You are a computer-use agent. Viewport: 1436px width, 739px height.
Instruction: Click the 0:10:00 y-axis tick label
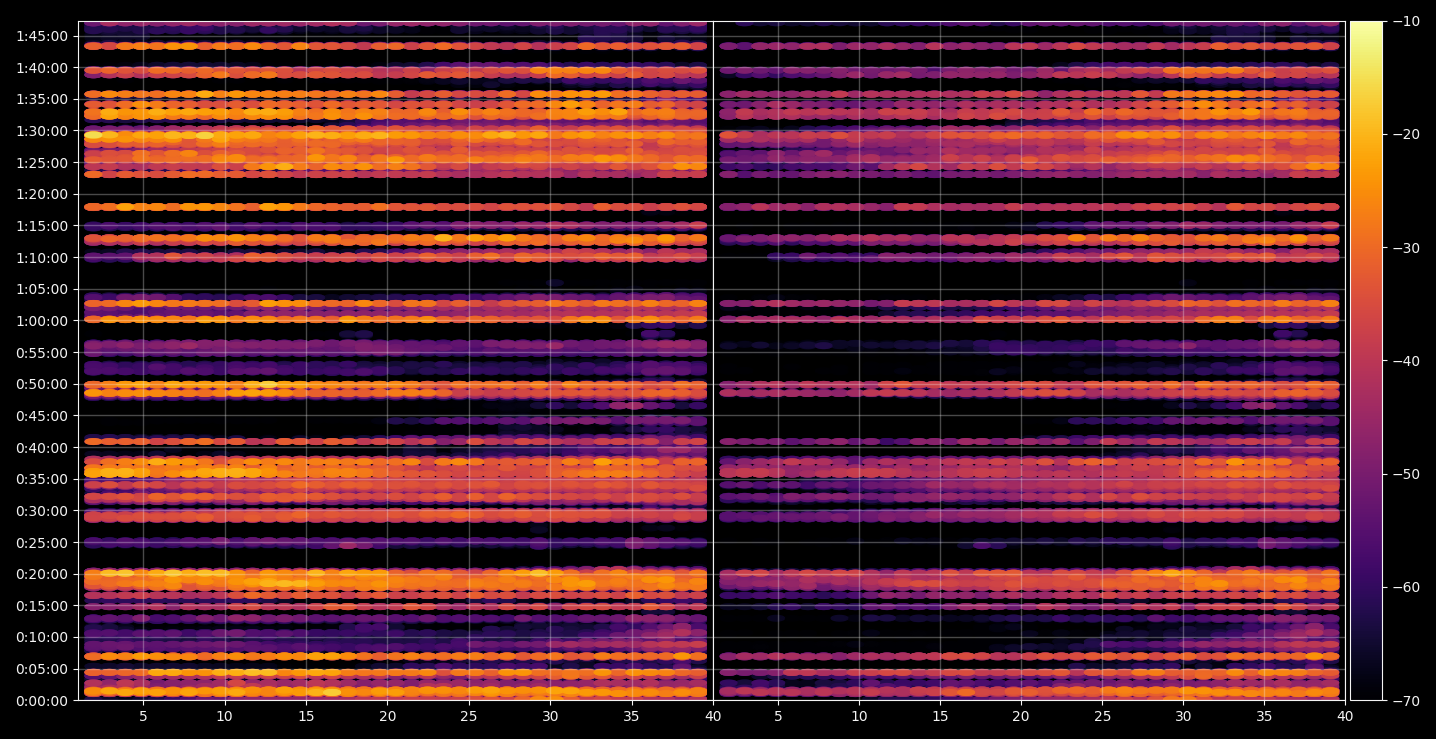(x=43, y=637)
